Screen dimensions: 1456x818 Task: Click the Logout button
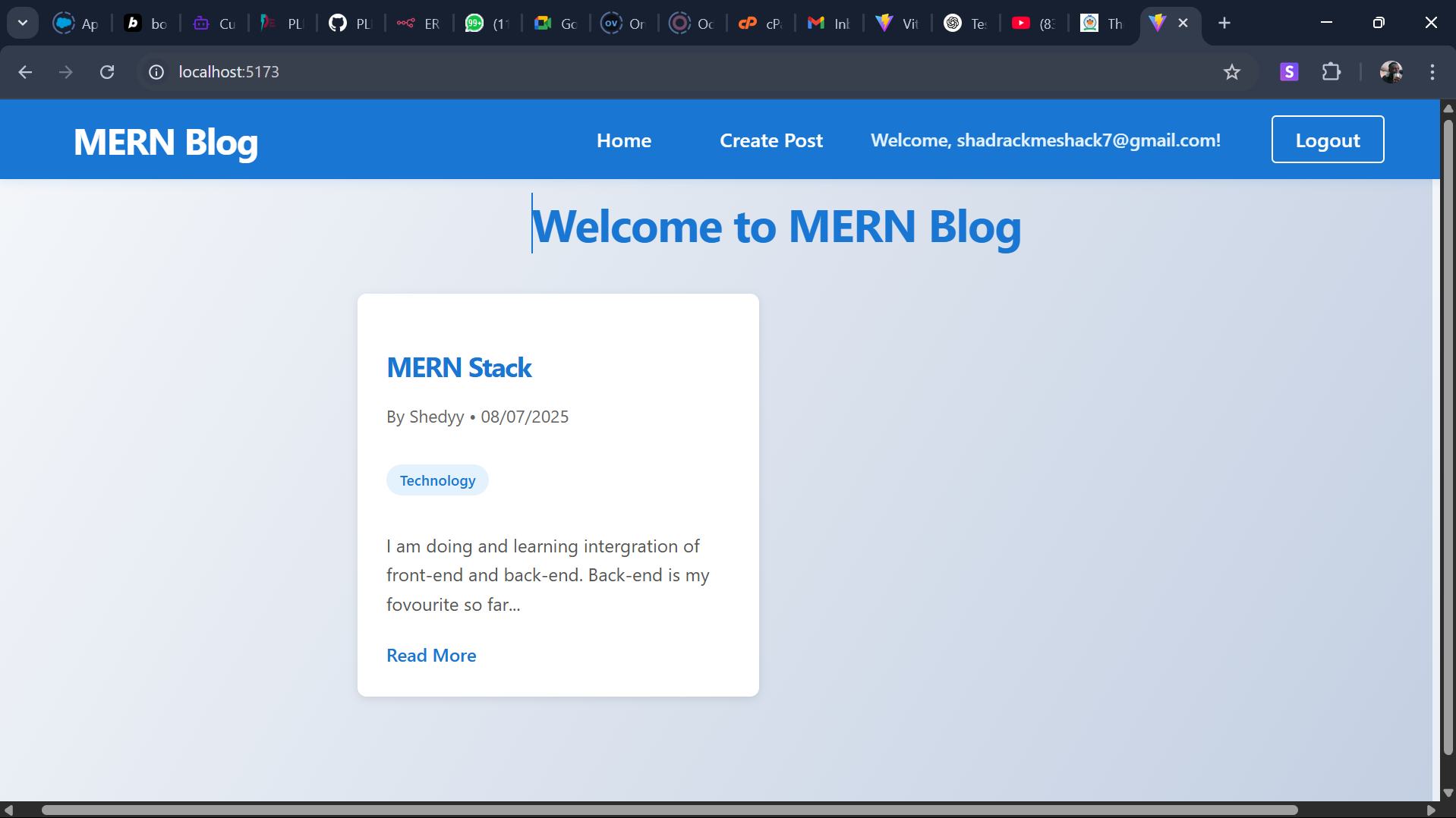pyautogui.click(x=1328, y=139)
